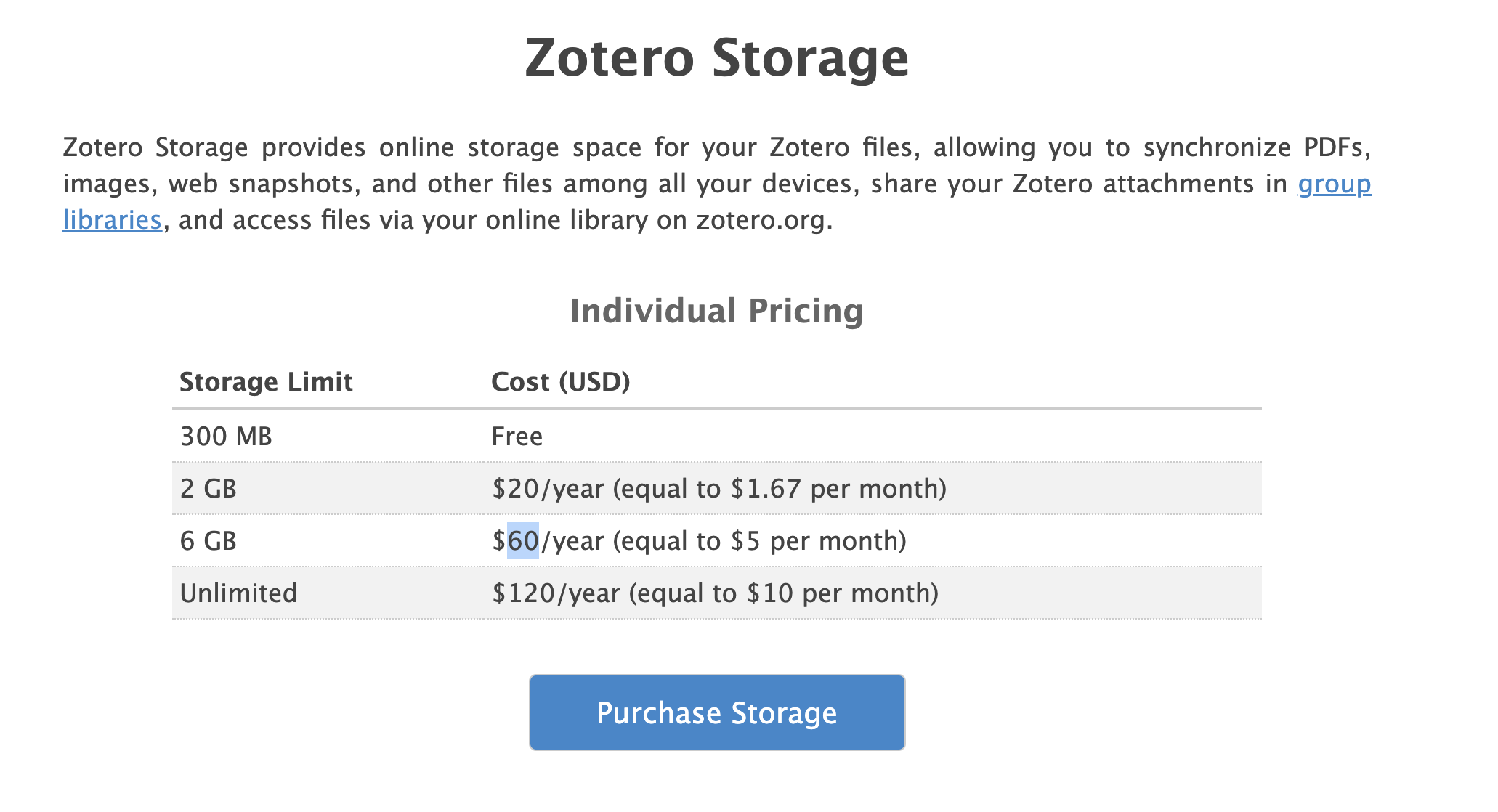Select the 6 GB storage limit cell
1498x812 pixels.
point(208,541)
